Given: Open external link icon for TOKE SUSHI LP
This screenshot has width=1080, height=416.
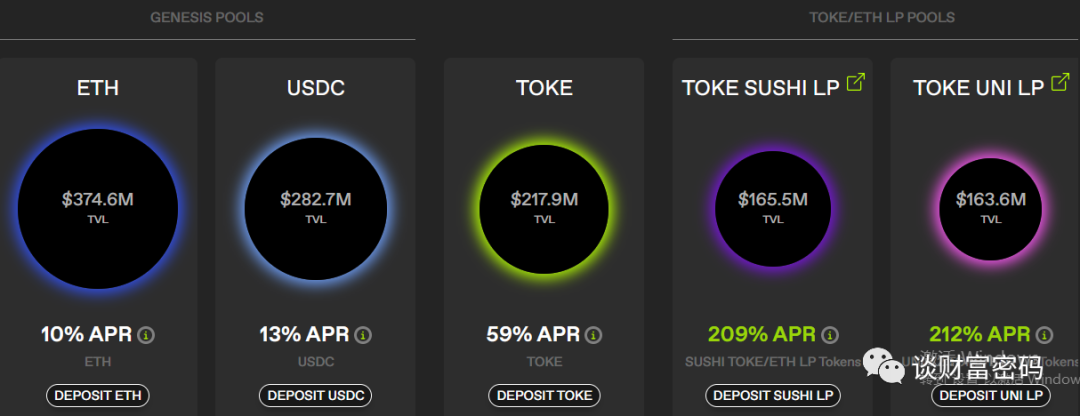Looking at the screenshot, I should point(856,84).
